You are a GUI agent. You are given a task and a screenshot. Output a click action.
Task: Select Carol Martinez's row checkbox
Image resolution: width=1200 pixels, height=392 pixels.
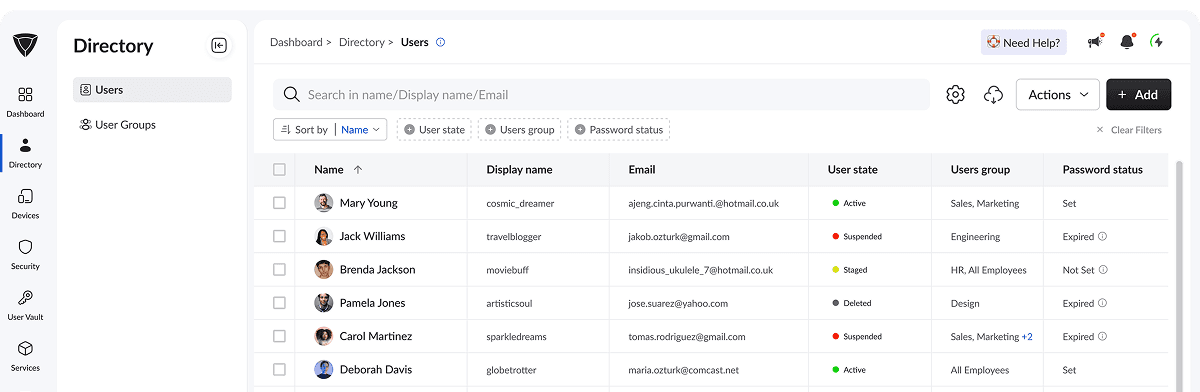click(x=279, y=337)
